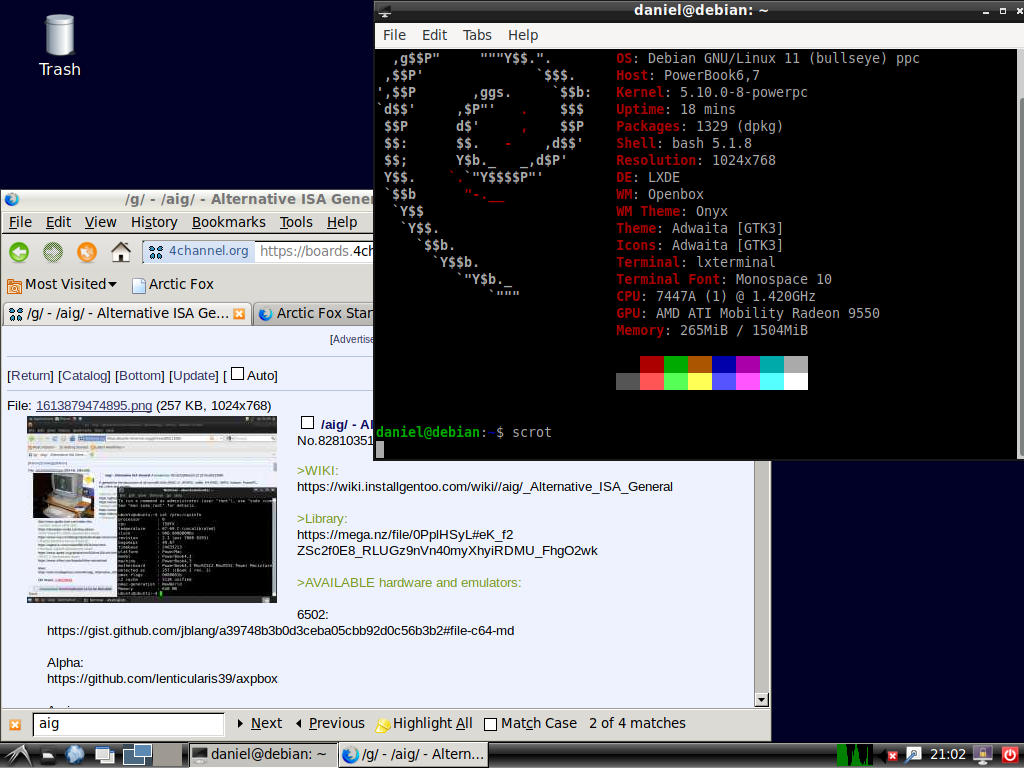Screen dimensions: 1024x768
Task: Click the key tray icon
Action: click(913, 756)
